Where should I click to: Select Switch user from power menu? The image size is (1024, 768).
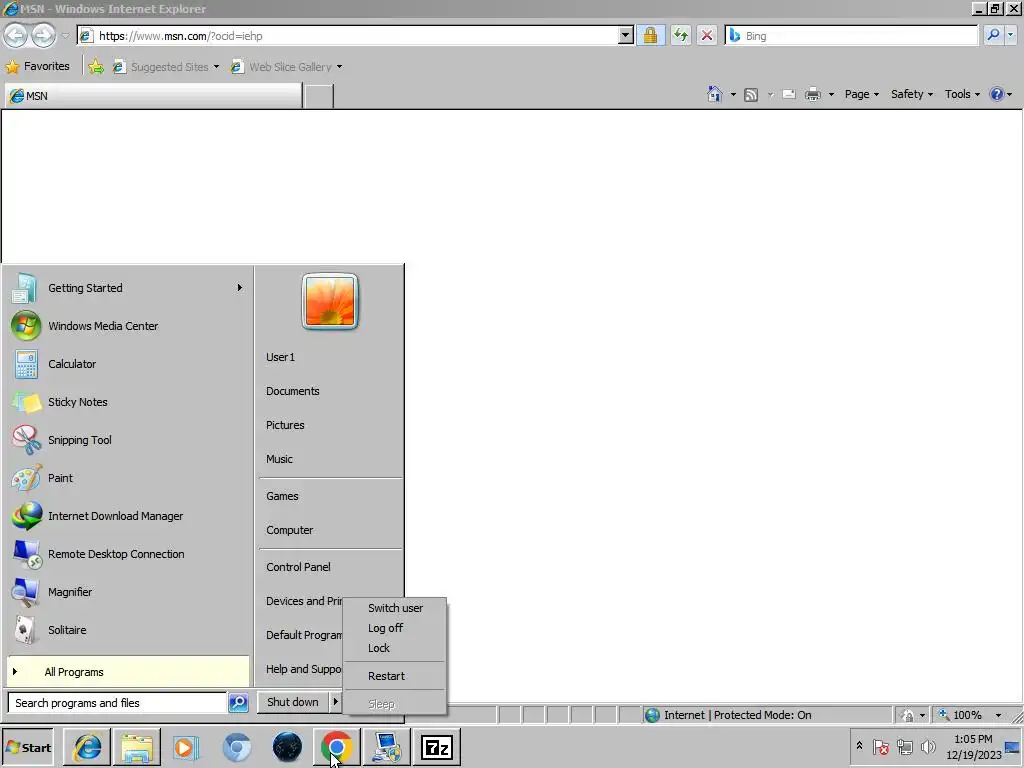point(394,608)
